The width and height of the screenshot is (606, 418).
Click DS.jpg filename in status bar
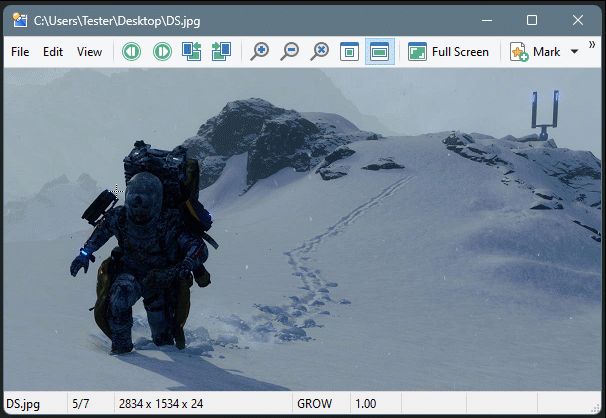tap(23, 404)
